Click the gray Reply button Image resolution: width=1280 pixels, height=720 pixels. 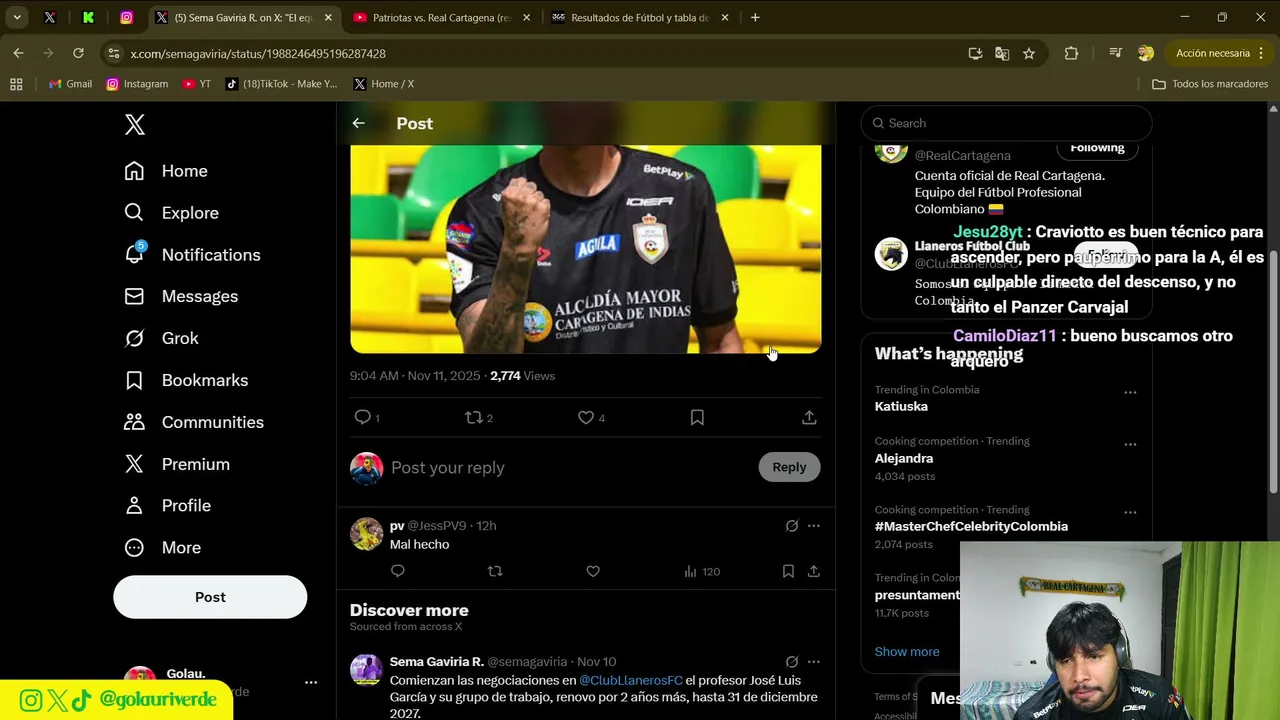(x=789, y=467)
